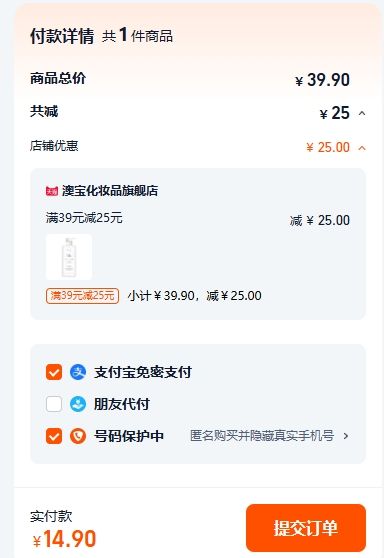The height and width of the screenshot is (558, 384).
Task: Click the phone number protection shield icon
Action: coord(78,436)
